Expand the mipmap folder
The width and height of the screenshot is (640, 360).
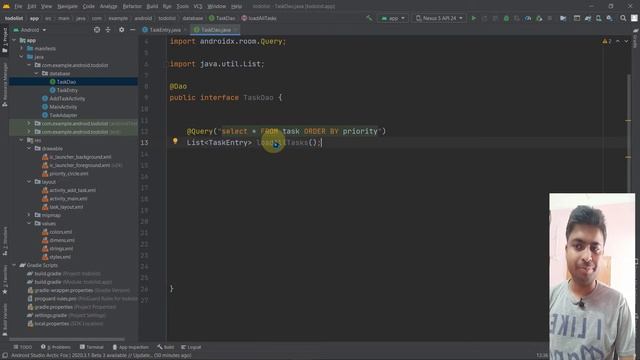[x=29, y=215]
